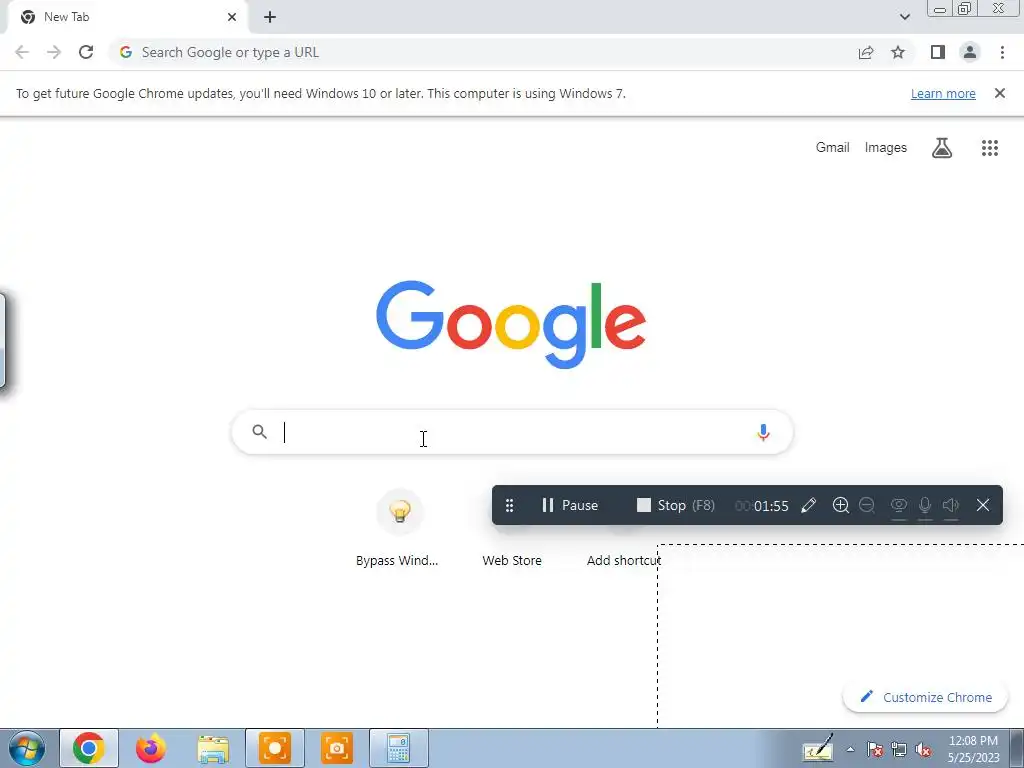The width and height of the screenshot is (1024, 768).
Task: Open the orange screen recorder taskbar app
Action: click(275, 748)
